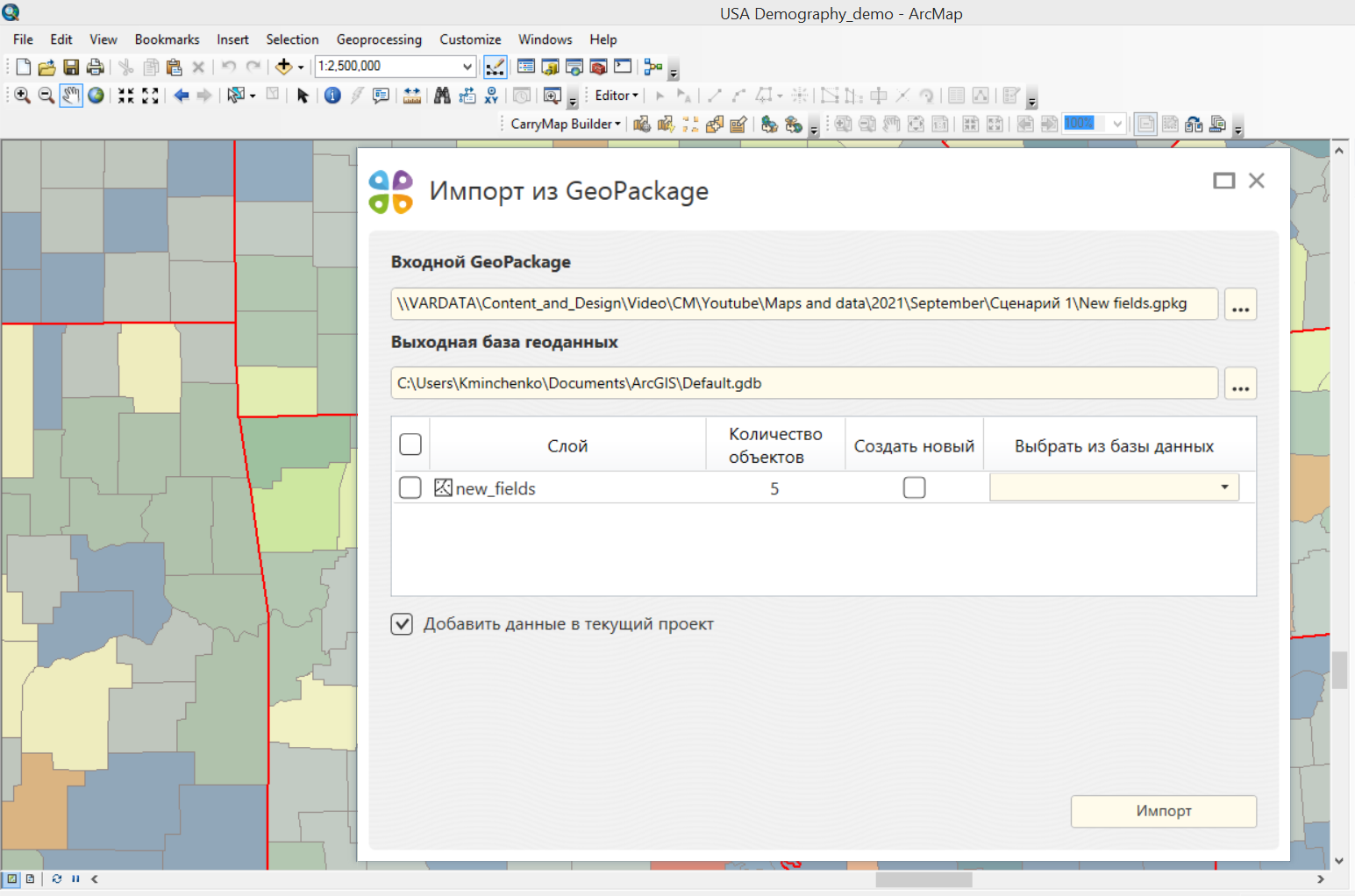The height and width of the screenshot is (896, 1355).
Task: Open the Editor dropdown menu
Action: click(617, 96)
